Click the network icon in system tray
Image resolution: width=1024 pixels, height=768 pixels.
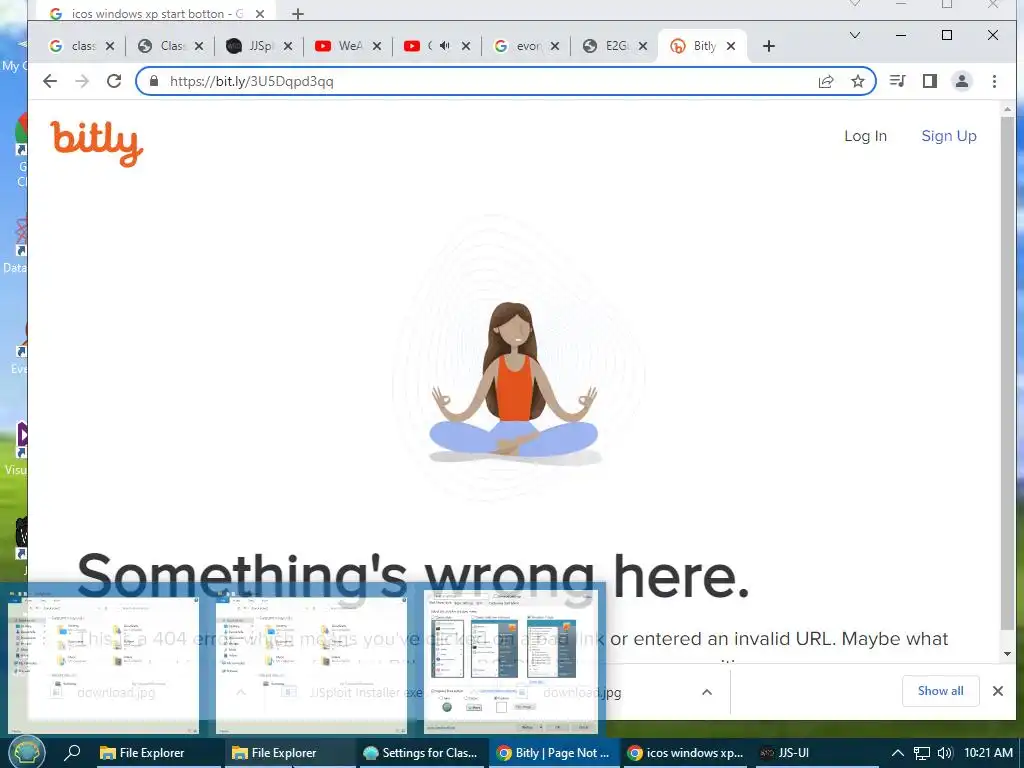tap(921, 753)
